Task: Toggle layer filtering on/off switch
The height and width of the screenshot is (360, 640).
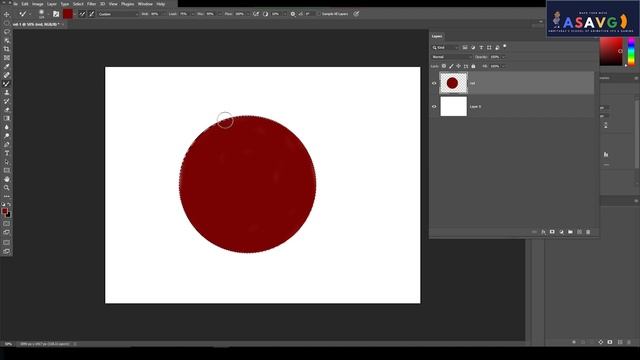Action: [504, 47]
